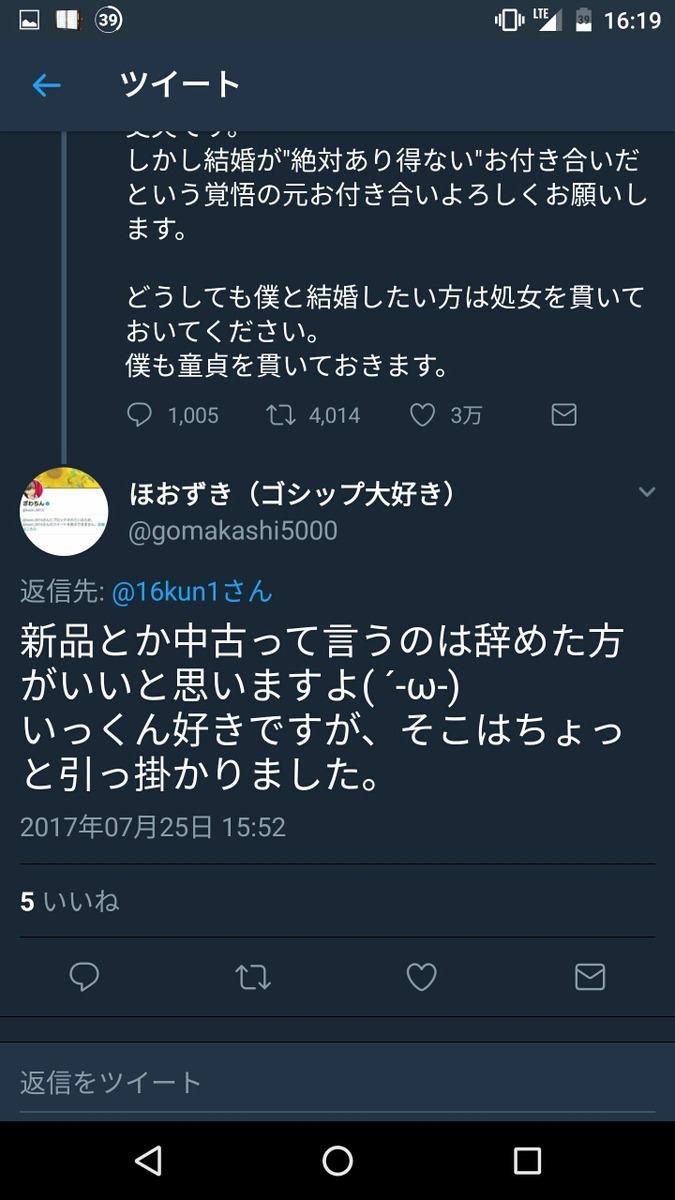Open the @16kun1 mention link
This screenshot has width=675, height=1200.
[191, 592]
